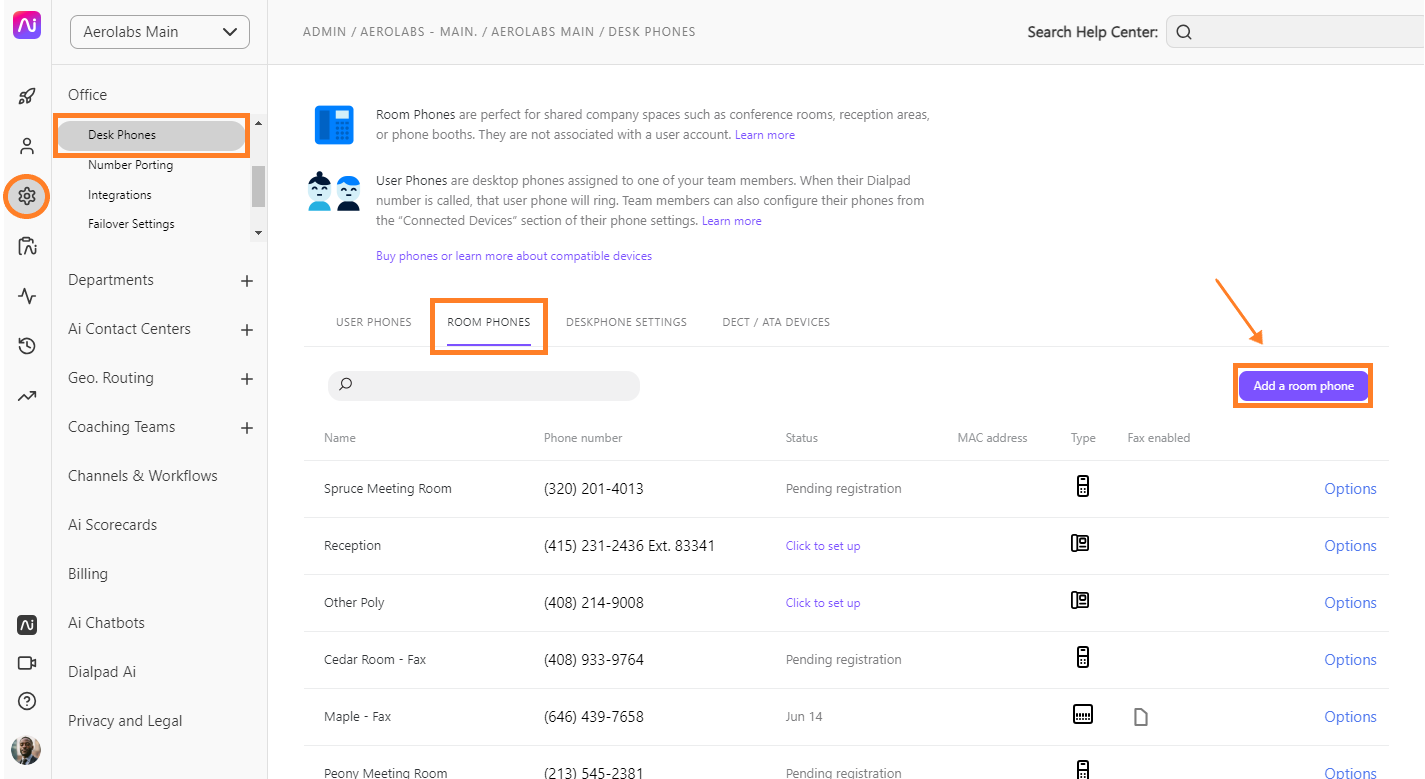Open the activity pulse icon in sidebar
The height and width of the screenshot is (779, 1425).
pos(27,296)
